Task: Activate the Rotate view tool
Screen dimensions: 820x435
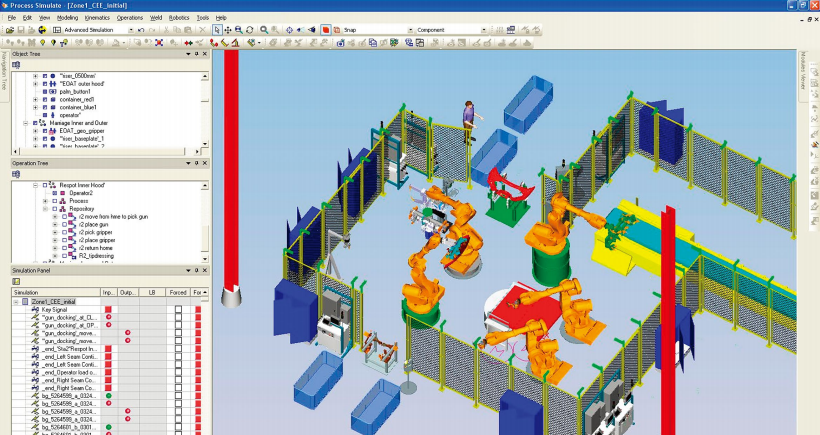Action: point(249,30)
